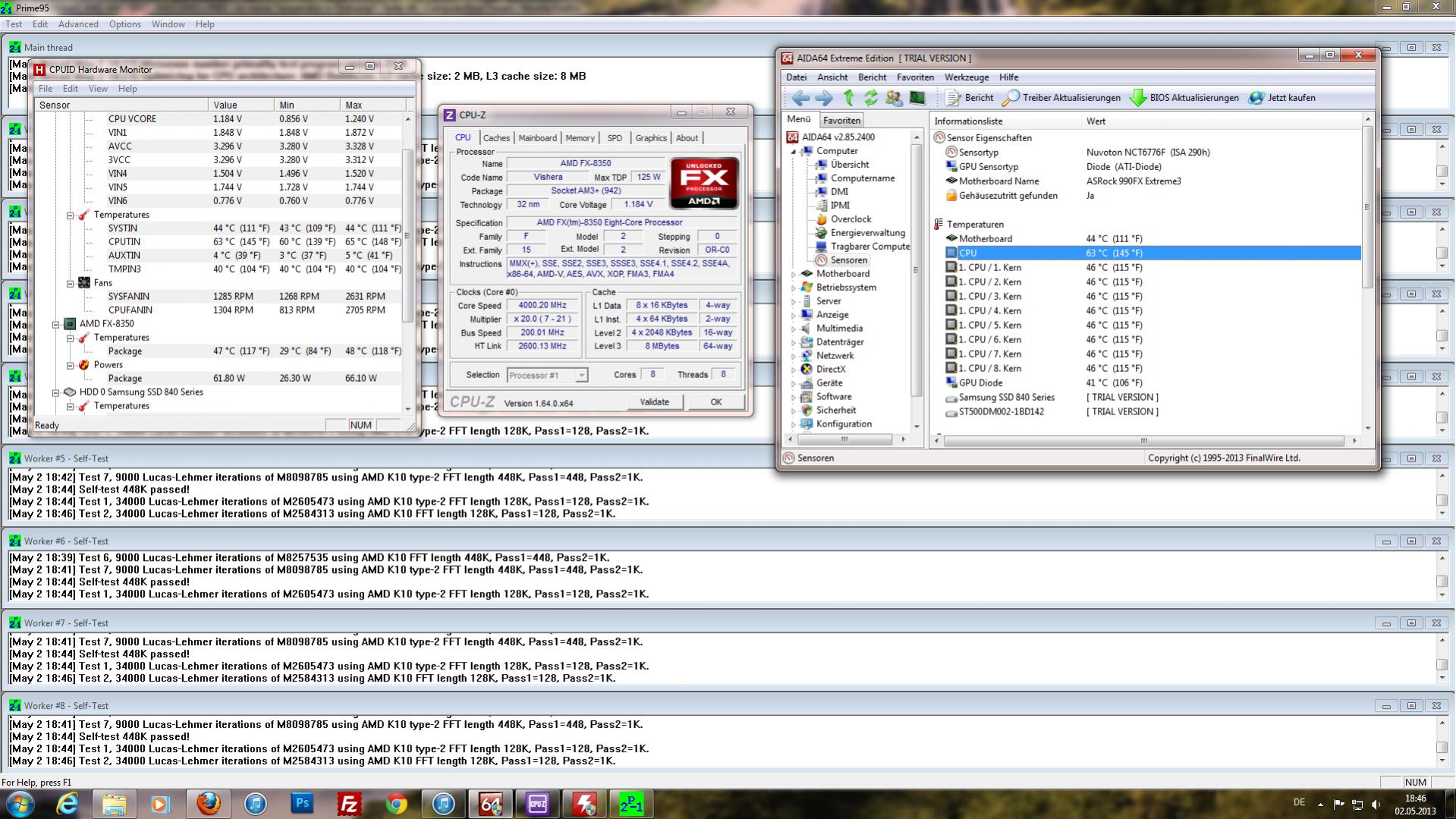Expand the Motherboard node in AIDA64 tree
This screenshot has height=819, width=1456.
point(794,274)
